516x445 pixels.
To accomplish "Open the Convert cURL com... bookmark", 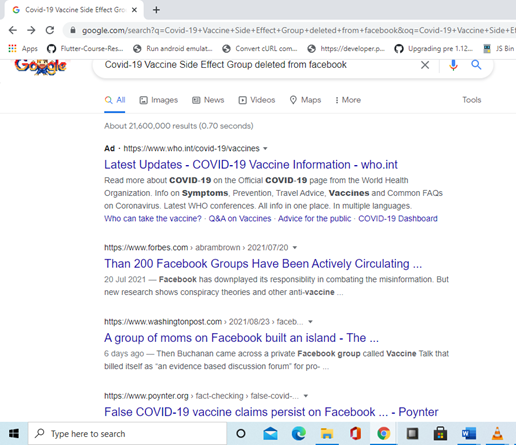I will click(x=260, y=49).
